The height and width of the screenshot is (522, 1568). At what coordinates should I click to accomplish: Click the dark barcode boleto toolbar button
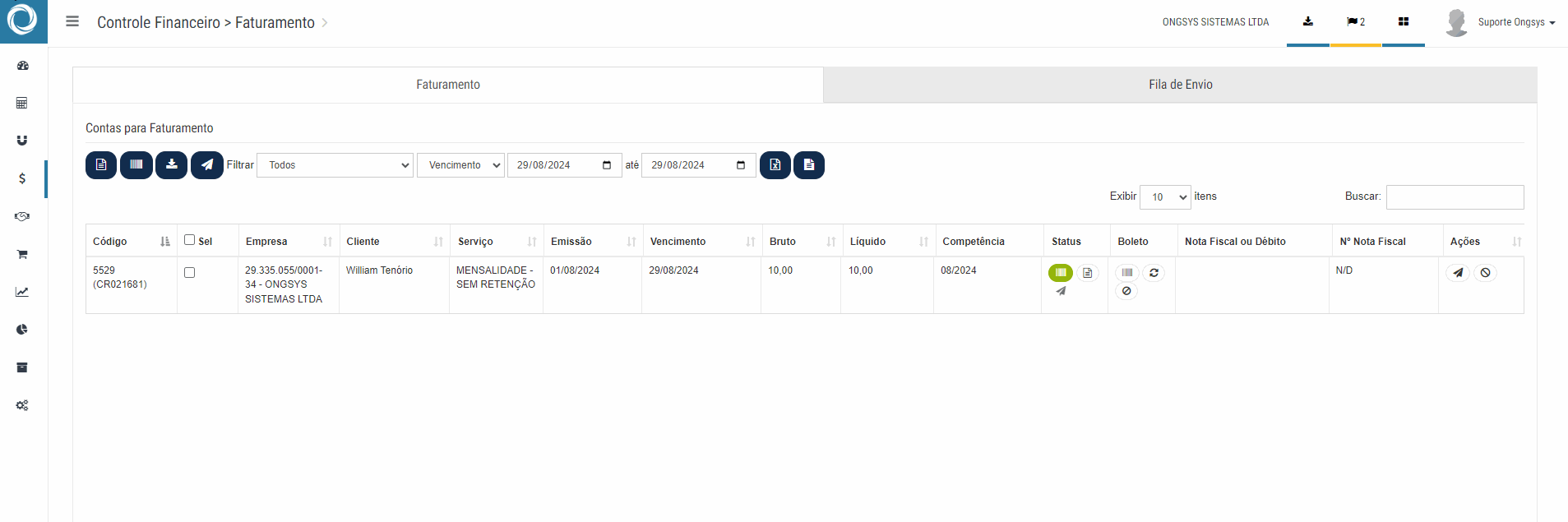tap(136, 165)
